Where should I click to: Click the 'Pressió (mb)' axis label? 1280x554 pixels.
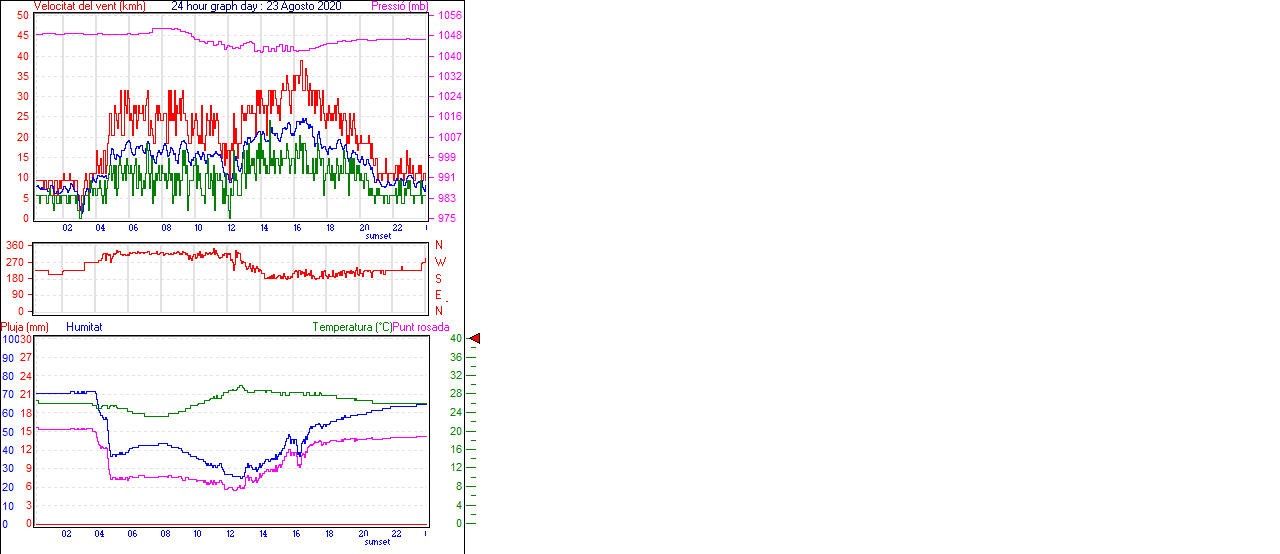click(x=398, y=6)
